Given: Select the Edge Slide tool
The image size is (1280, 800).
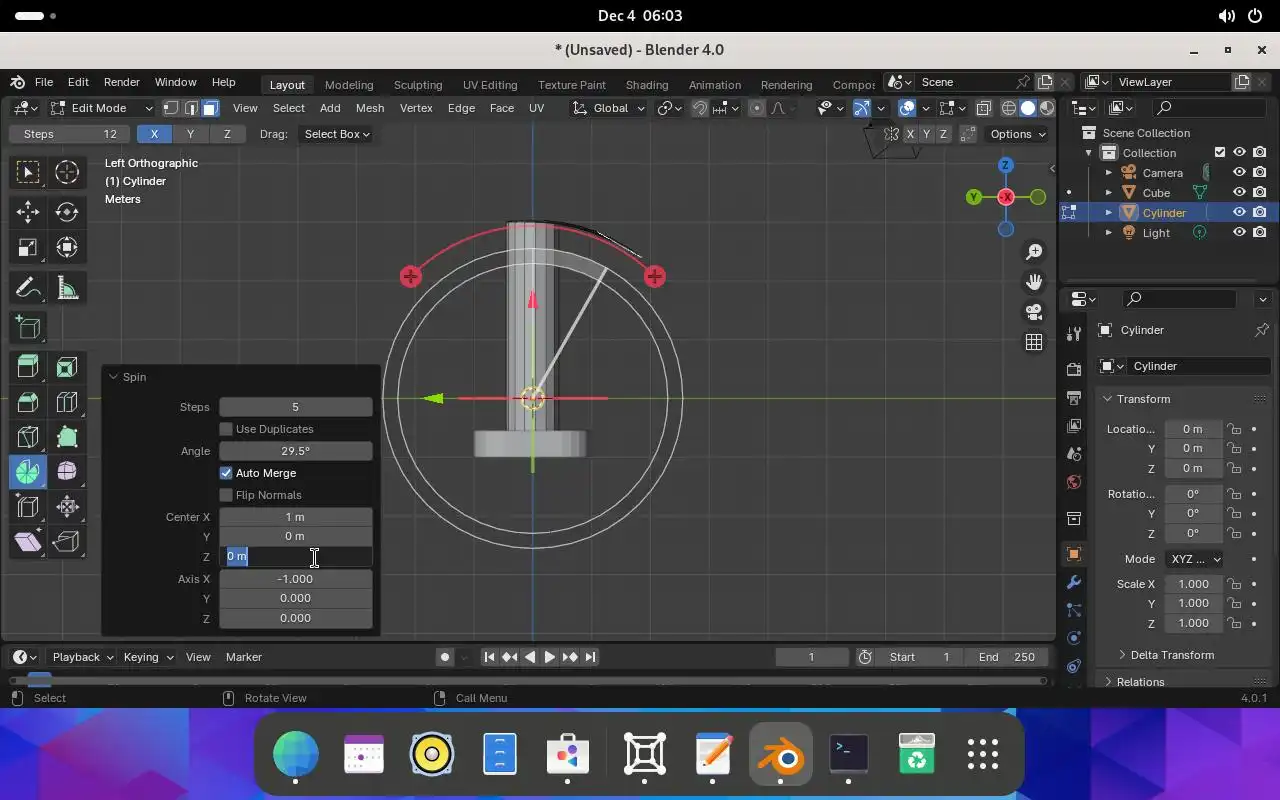Looking at the screenshot, I should [28, 507].
